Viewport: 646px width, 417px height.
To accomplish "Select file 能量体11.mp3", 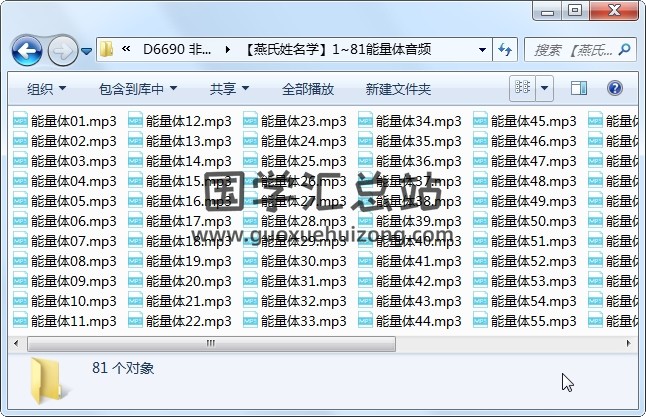I will pyautogui.click(x=65, y=321).
